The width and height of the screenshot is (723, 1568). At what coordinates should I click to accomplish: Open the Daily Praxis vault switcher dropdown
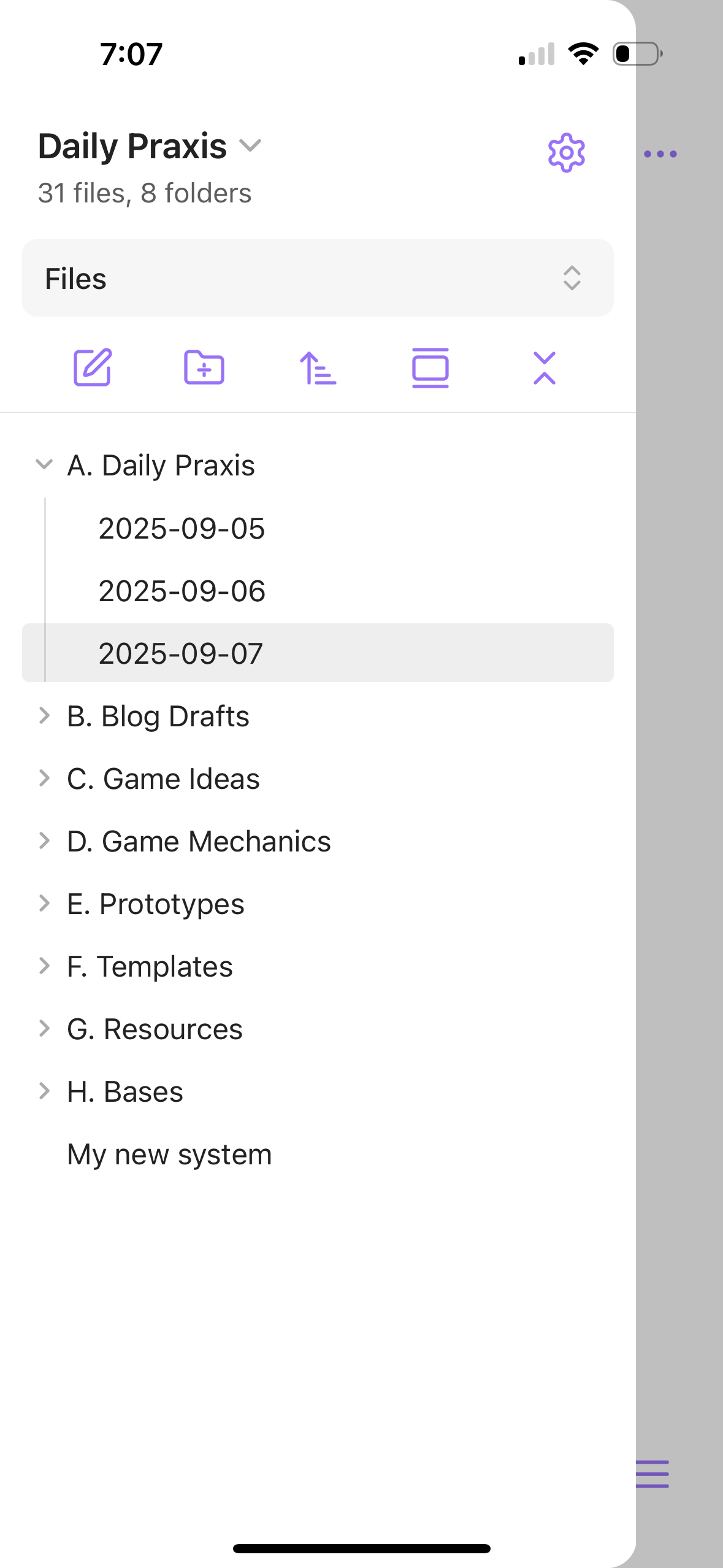click(150, 146)
